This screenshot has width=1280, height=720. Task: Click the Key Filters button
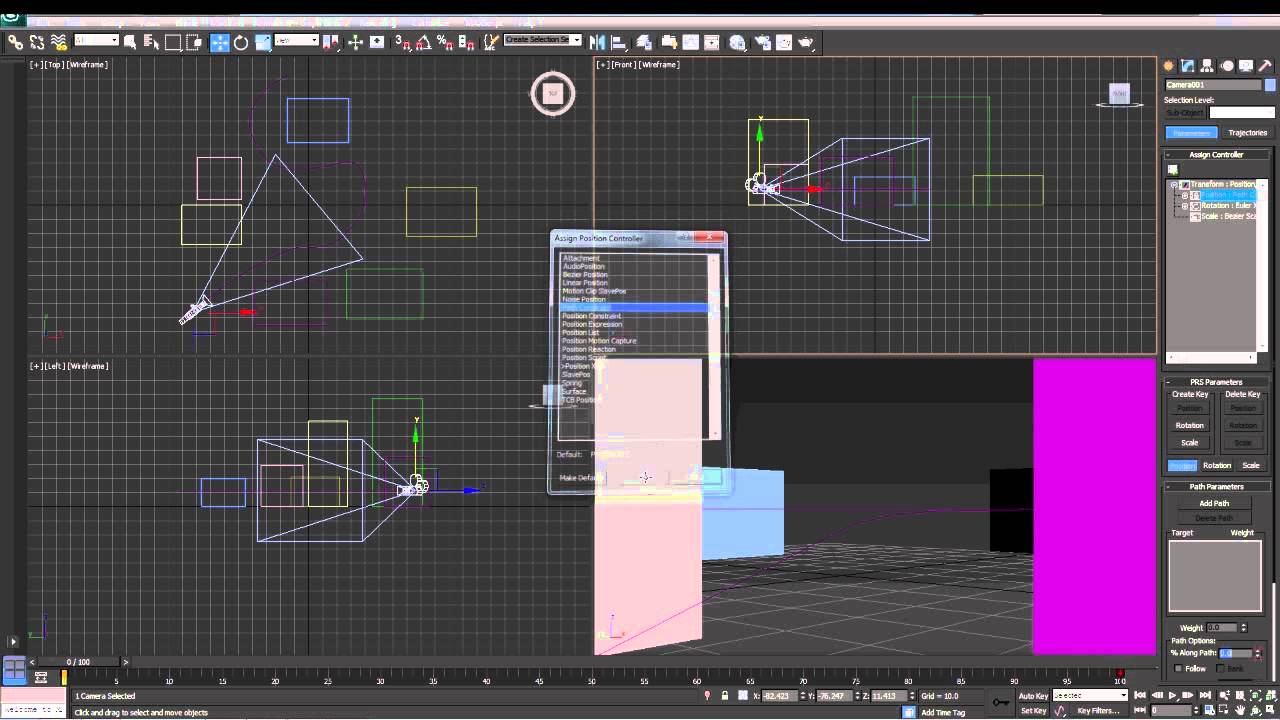pyautogui.click(x=1098, y=711)
